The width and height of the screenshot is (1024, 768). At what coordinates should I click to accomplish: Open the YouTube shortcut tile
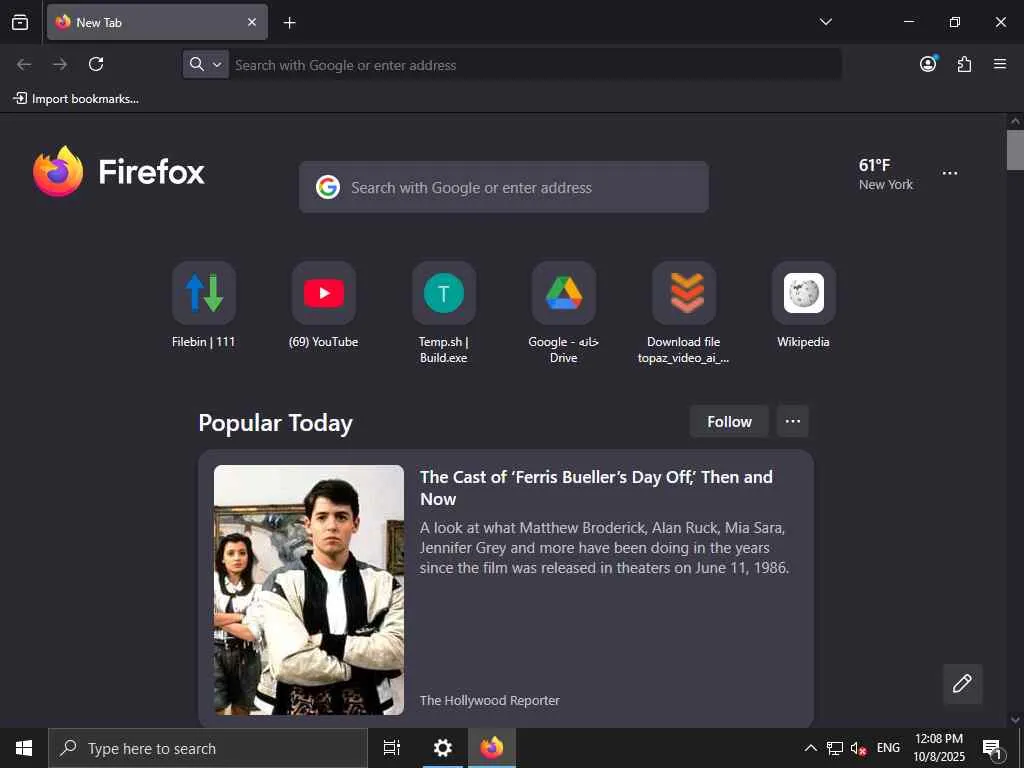324,306
